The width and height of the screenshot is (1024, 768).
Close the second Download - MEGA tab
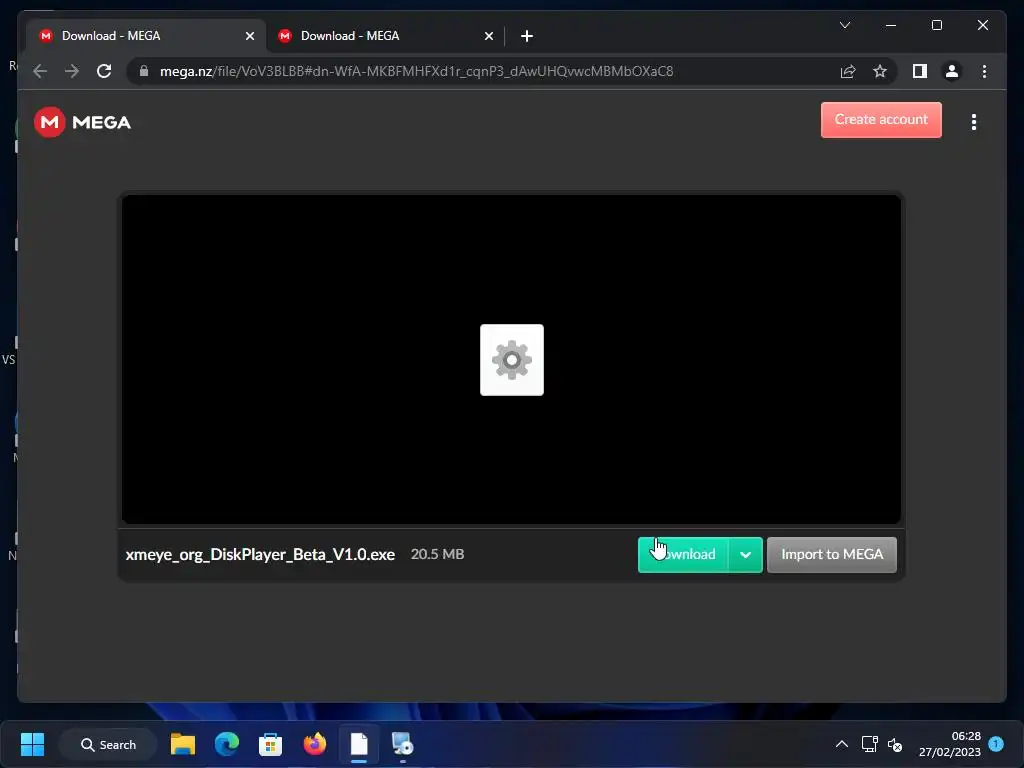[488, 36]
